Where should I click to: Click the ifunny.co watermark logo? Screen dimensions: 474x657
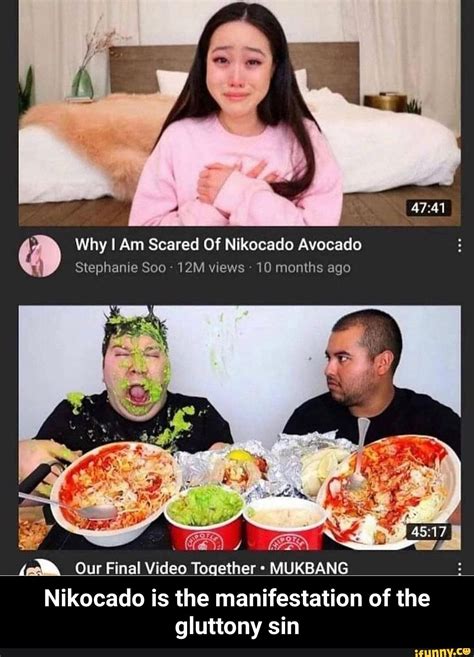(x=443, y=652)
